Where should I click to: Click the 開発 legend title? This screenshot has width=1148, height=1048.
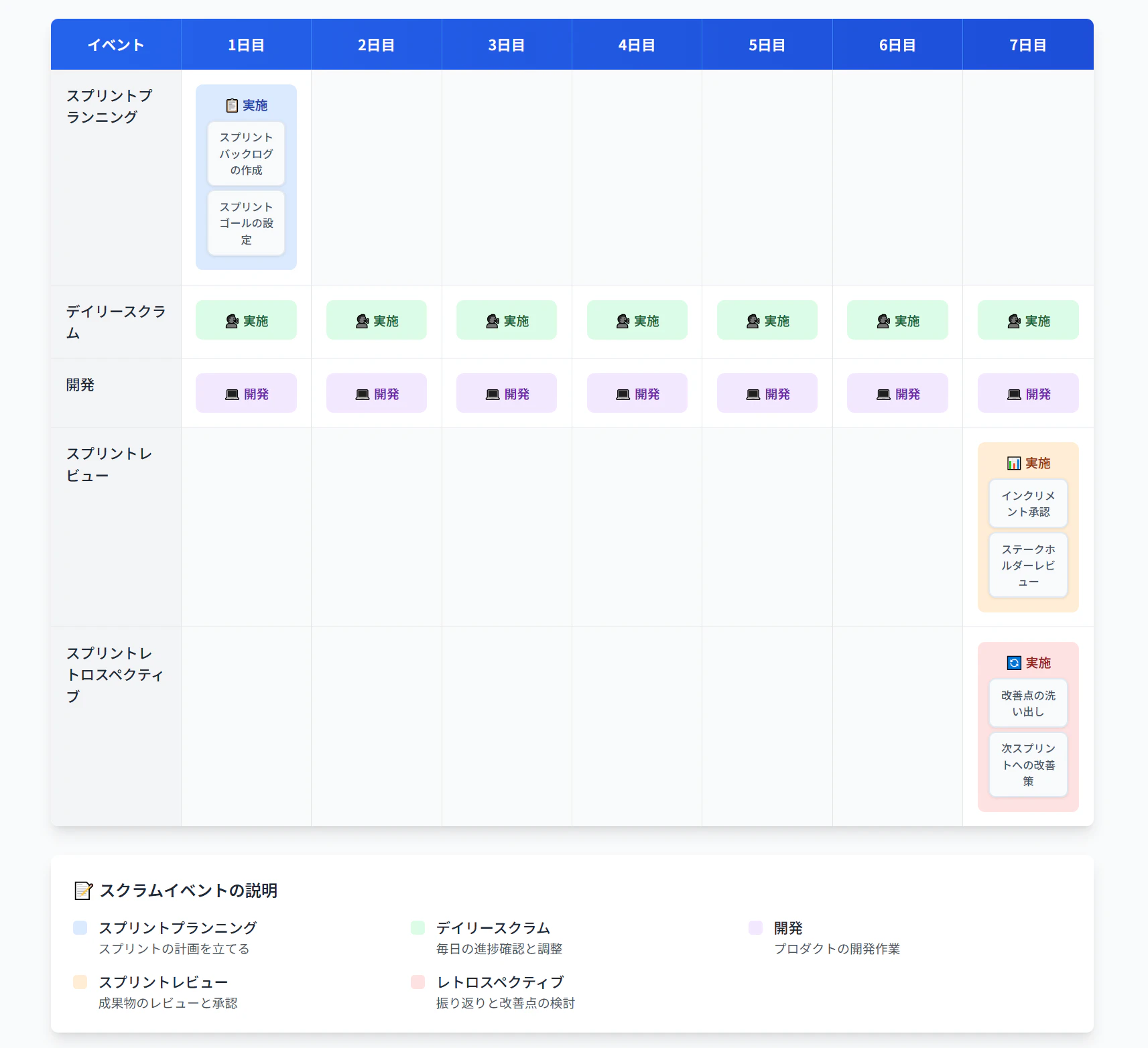click(x=788, y=928)
